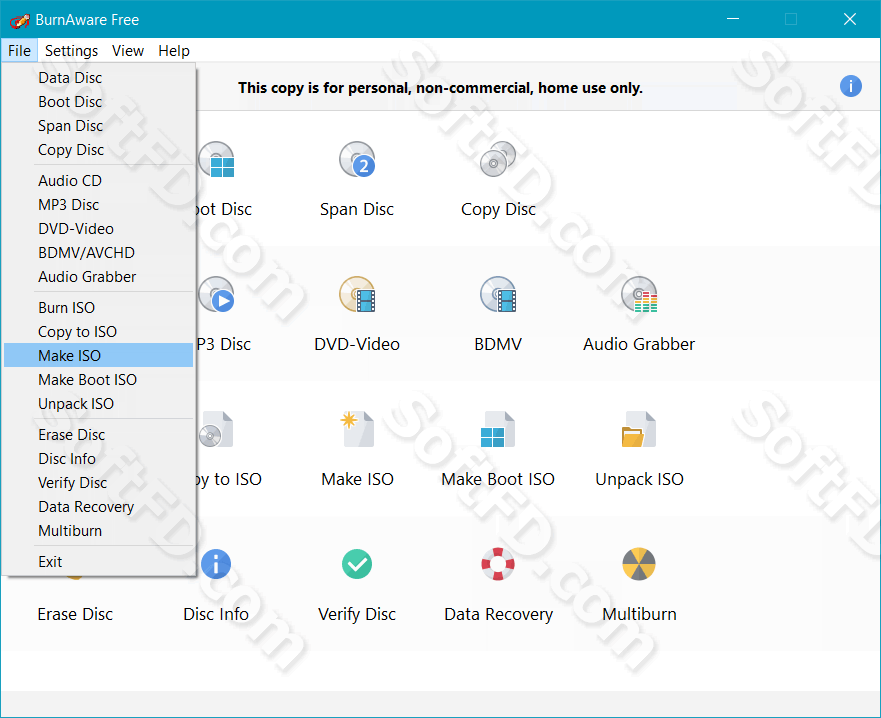Choose MP3 Disc menu entry
Image resolution: width=881 pixels, height=718 pixels.
98,205
